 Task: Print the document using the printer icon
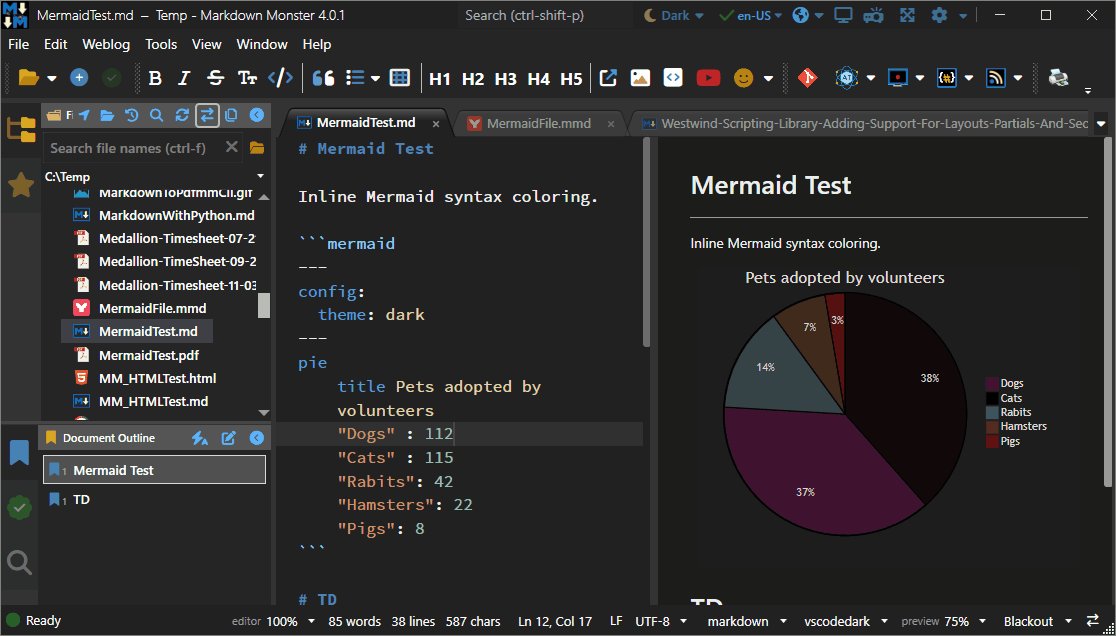[1058, 78]
